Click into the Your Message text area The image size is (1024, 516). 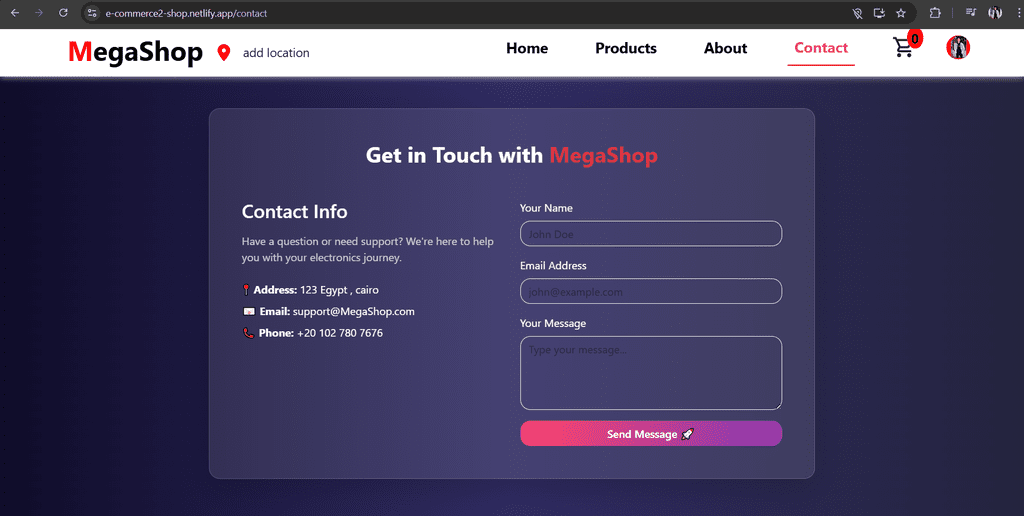[651, 373]
